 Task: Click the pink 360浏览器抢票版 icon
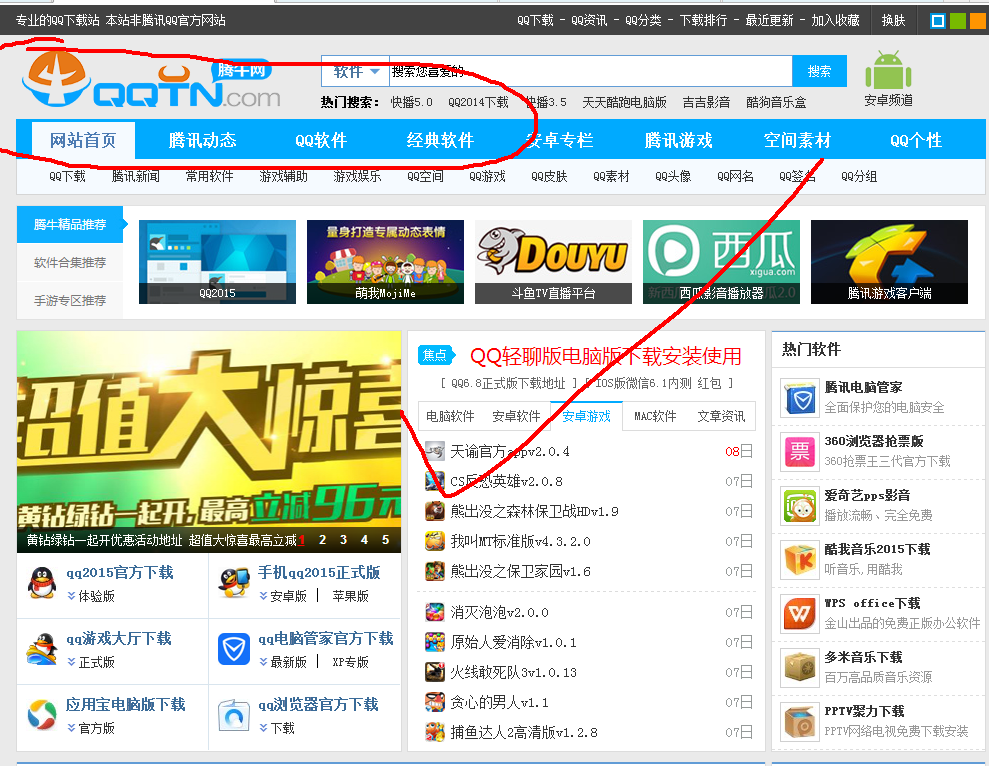point(799,451)
